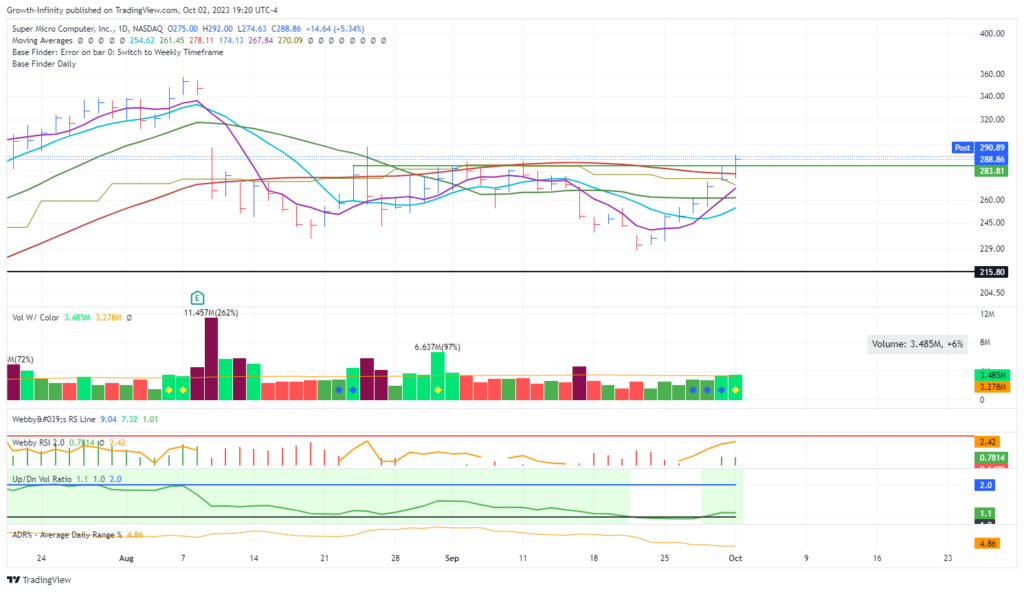Click the blue 'Post' price tag
1024x592 pixels.
[964, 147]
